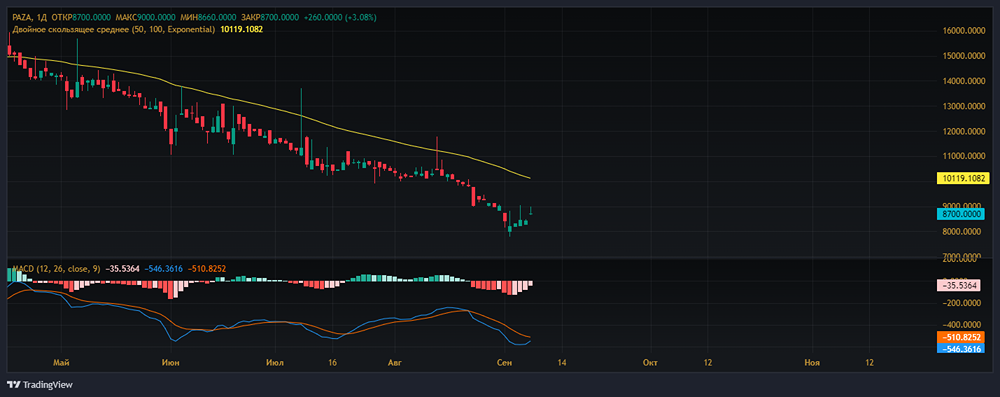Click the Май label on the time axis
This screenshot has width=1000, height=397.
click(x=62, y=363)
